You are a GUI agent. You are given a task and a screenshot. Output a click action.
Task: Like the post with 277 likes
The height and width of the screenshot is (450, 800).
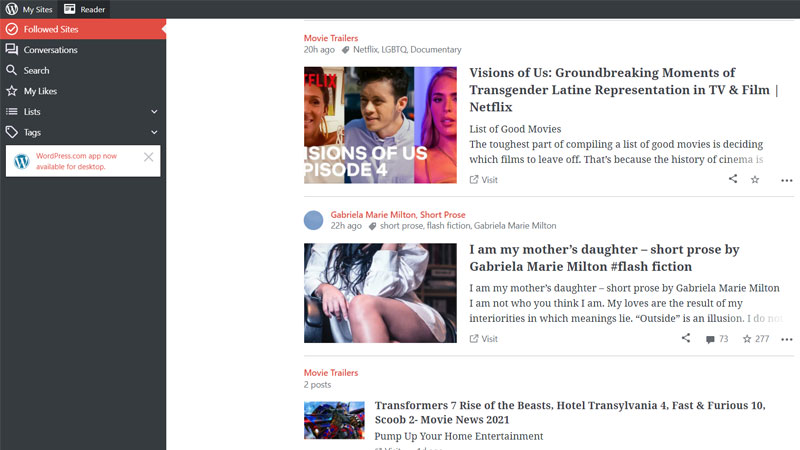pos(756,339)
